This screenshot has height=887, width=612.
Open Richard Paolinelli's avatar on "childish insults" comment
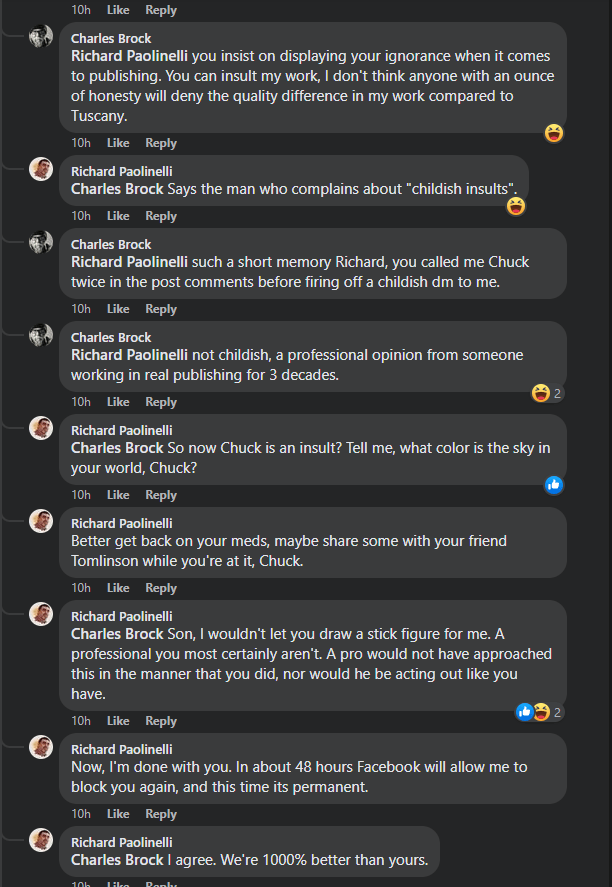41,169
